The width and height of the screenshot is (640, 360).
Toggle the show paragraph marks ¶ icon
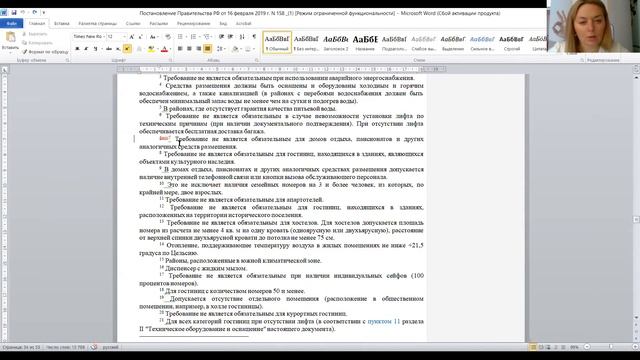tap(254, 37)
